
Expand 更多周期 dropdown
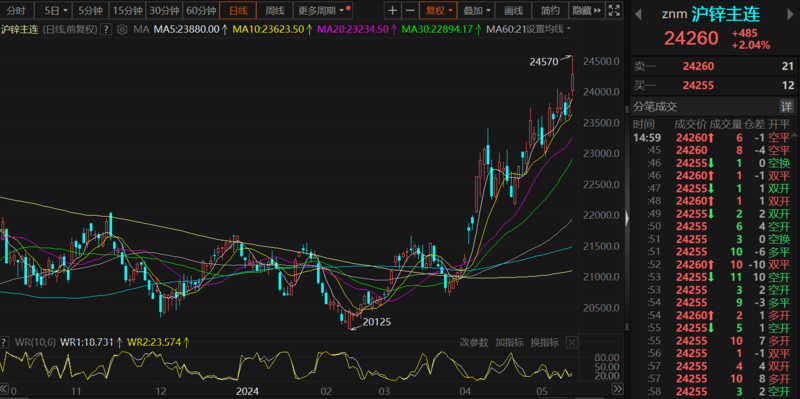[x=323, y=10]
